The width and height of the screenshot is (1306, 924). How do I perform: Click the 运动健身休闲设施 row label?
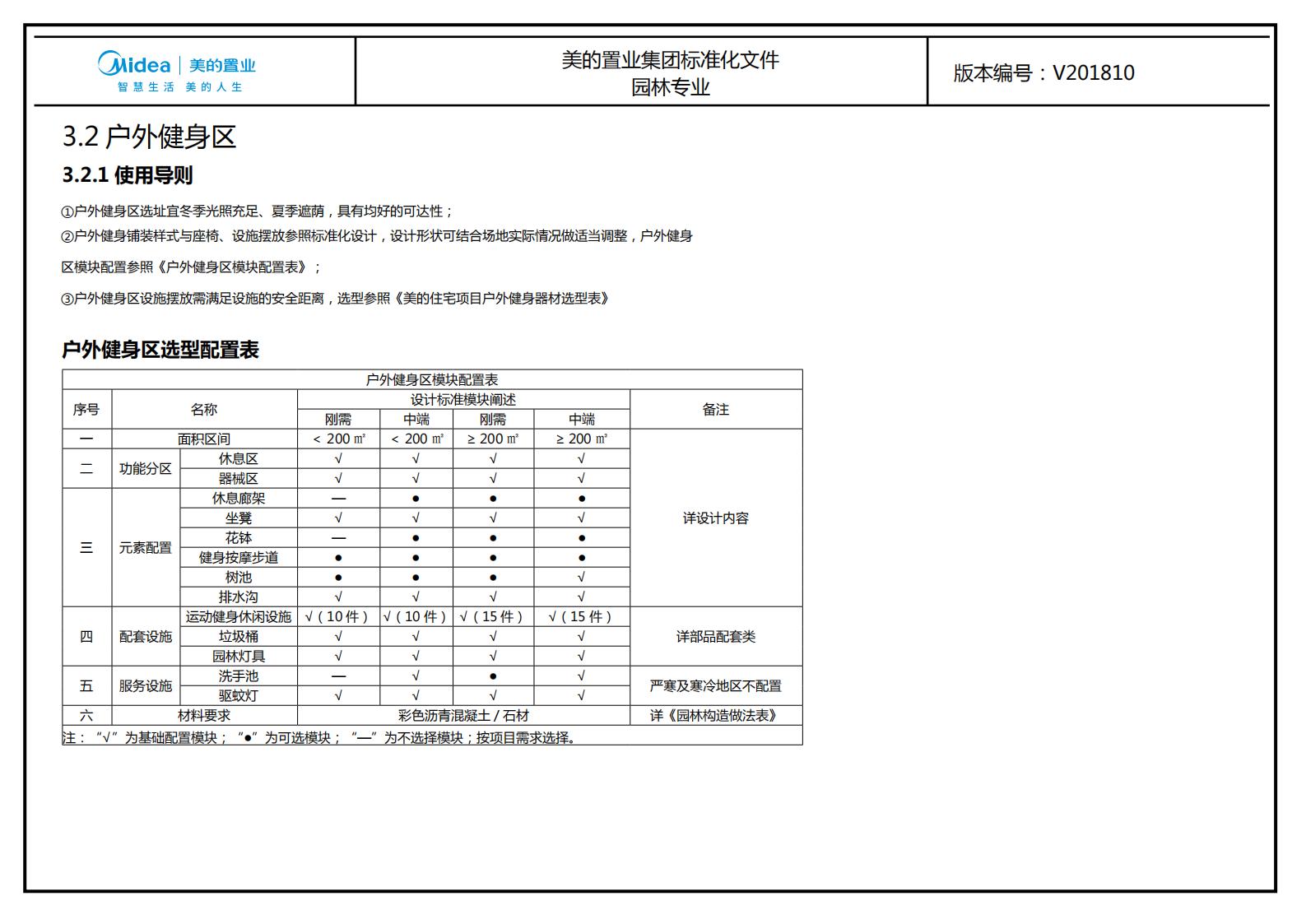239,617
